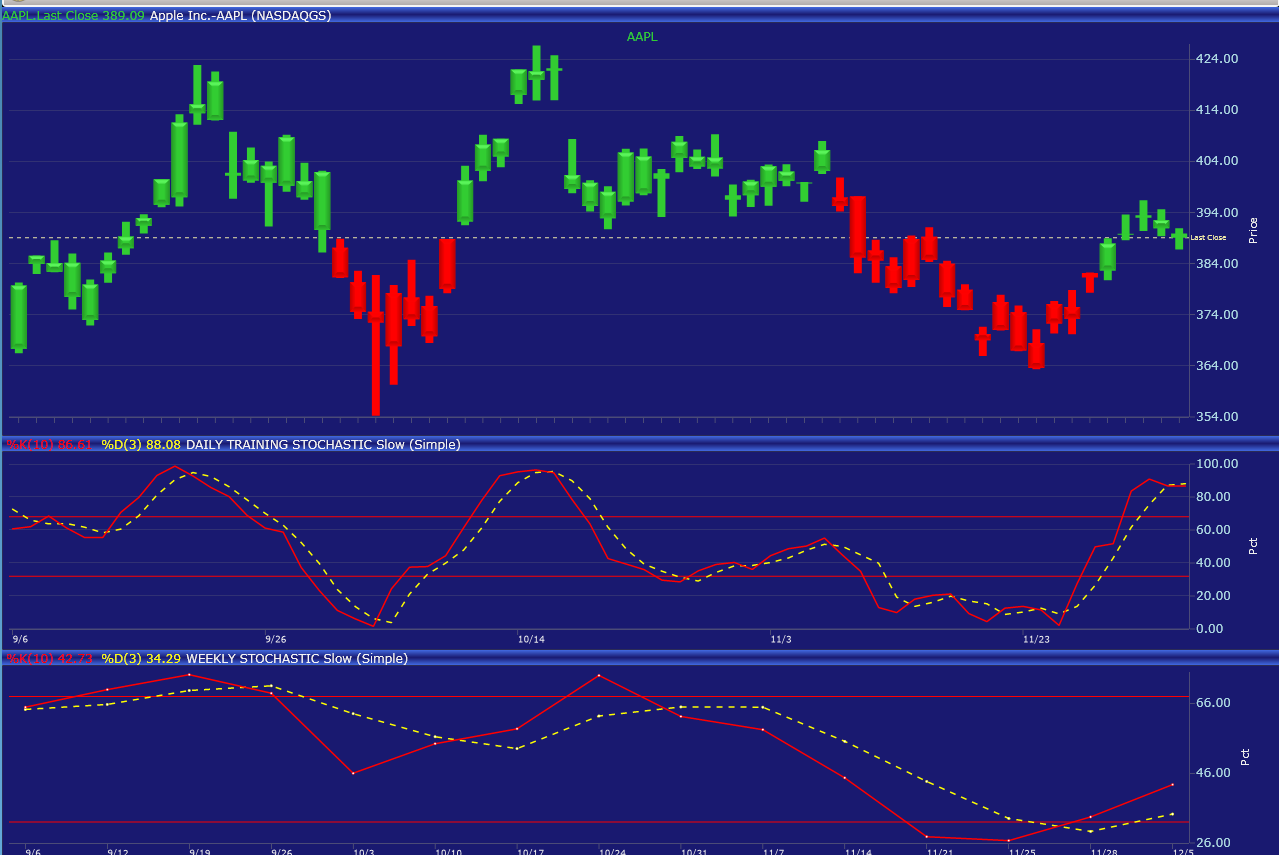Click the 414.00 price axis label
This screenshot has width=1279, height=855.
[1217, 109]
